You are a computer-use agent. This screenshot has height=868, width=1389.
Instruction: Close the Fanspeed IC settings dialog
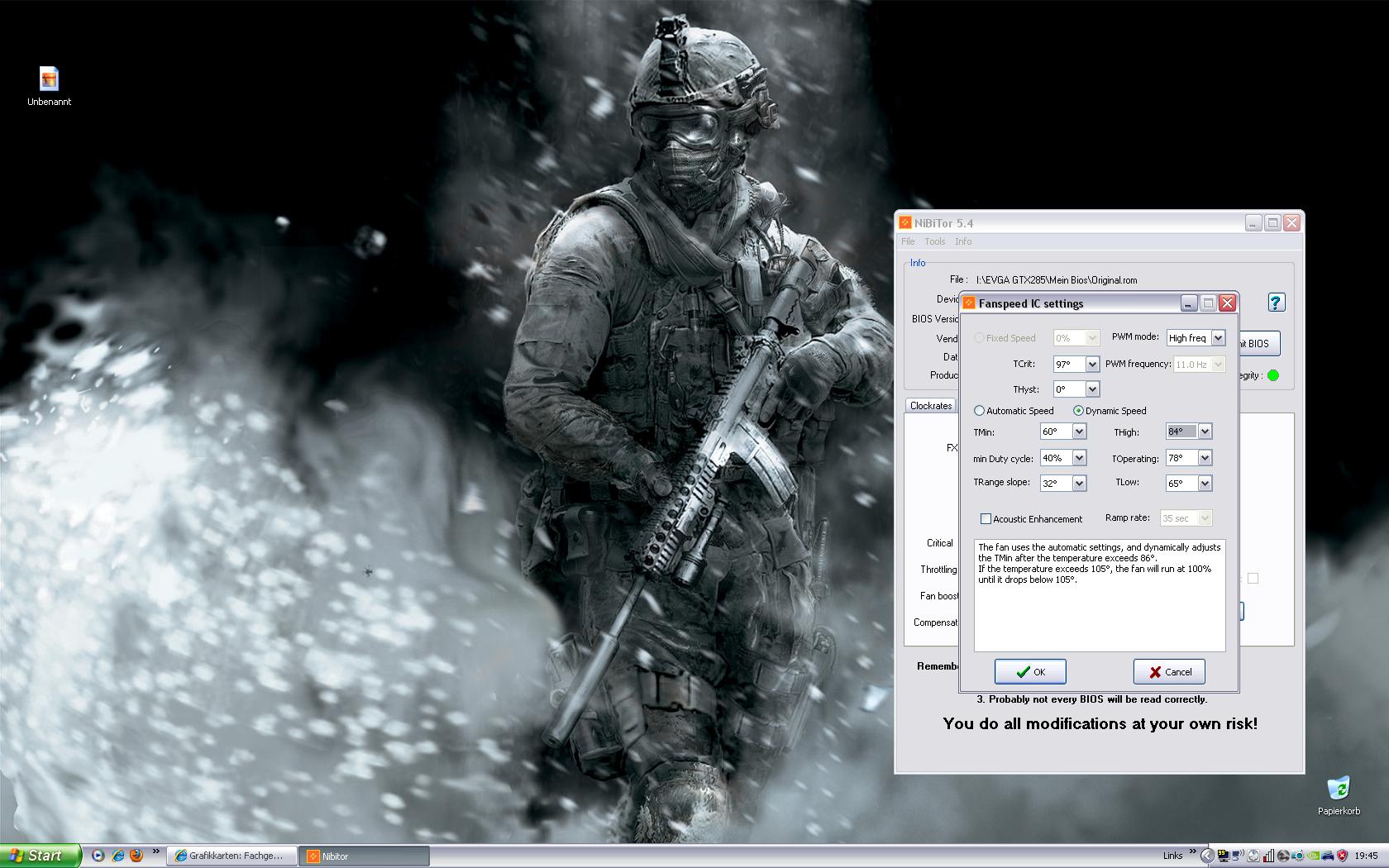click(x=1227, y=303)
